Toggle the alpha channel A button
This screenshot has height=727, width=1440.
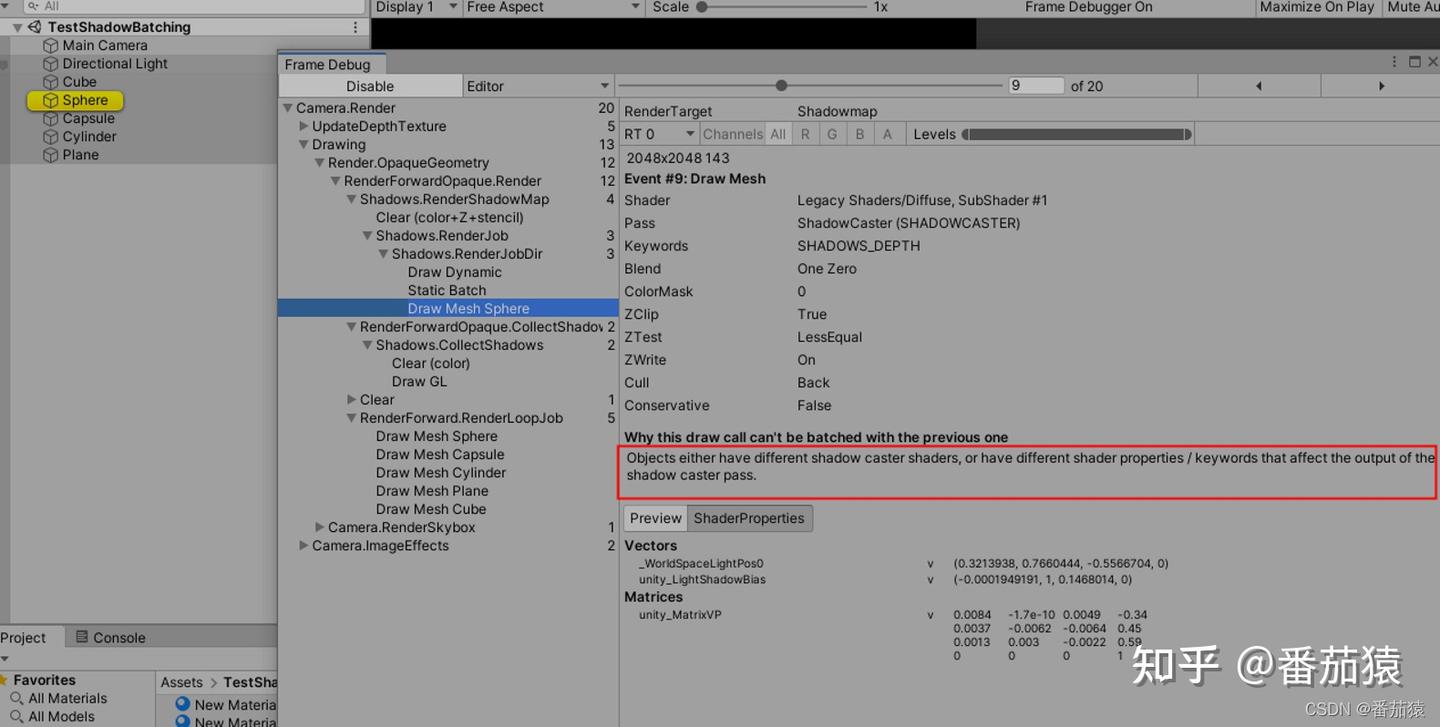[x=886, y=134]
